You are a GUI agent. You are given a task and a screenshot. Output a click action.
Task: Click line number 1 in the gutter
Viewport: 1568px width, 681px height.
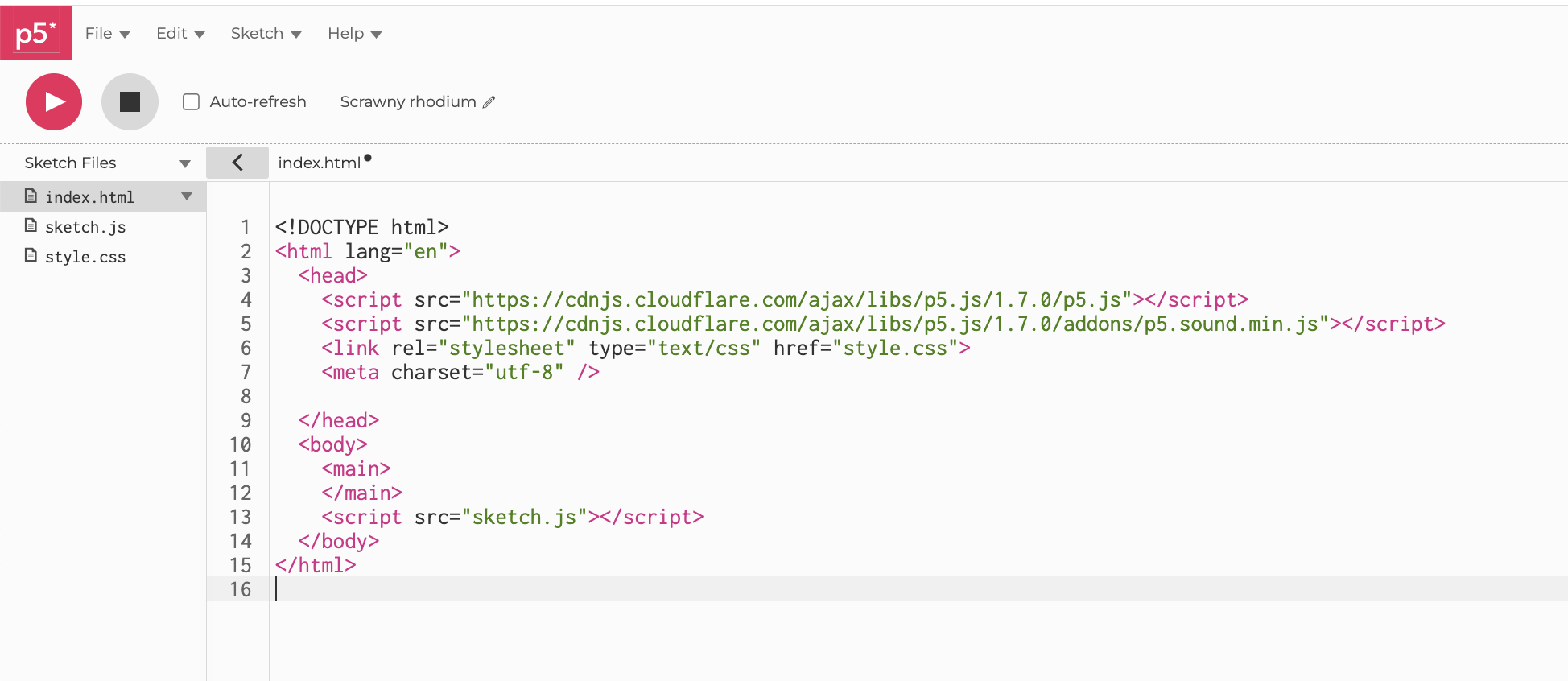pyautogui.click(x=246, y=227)
